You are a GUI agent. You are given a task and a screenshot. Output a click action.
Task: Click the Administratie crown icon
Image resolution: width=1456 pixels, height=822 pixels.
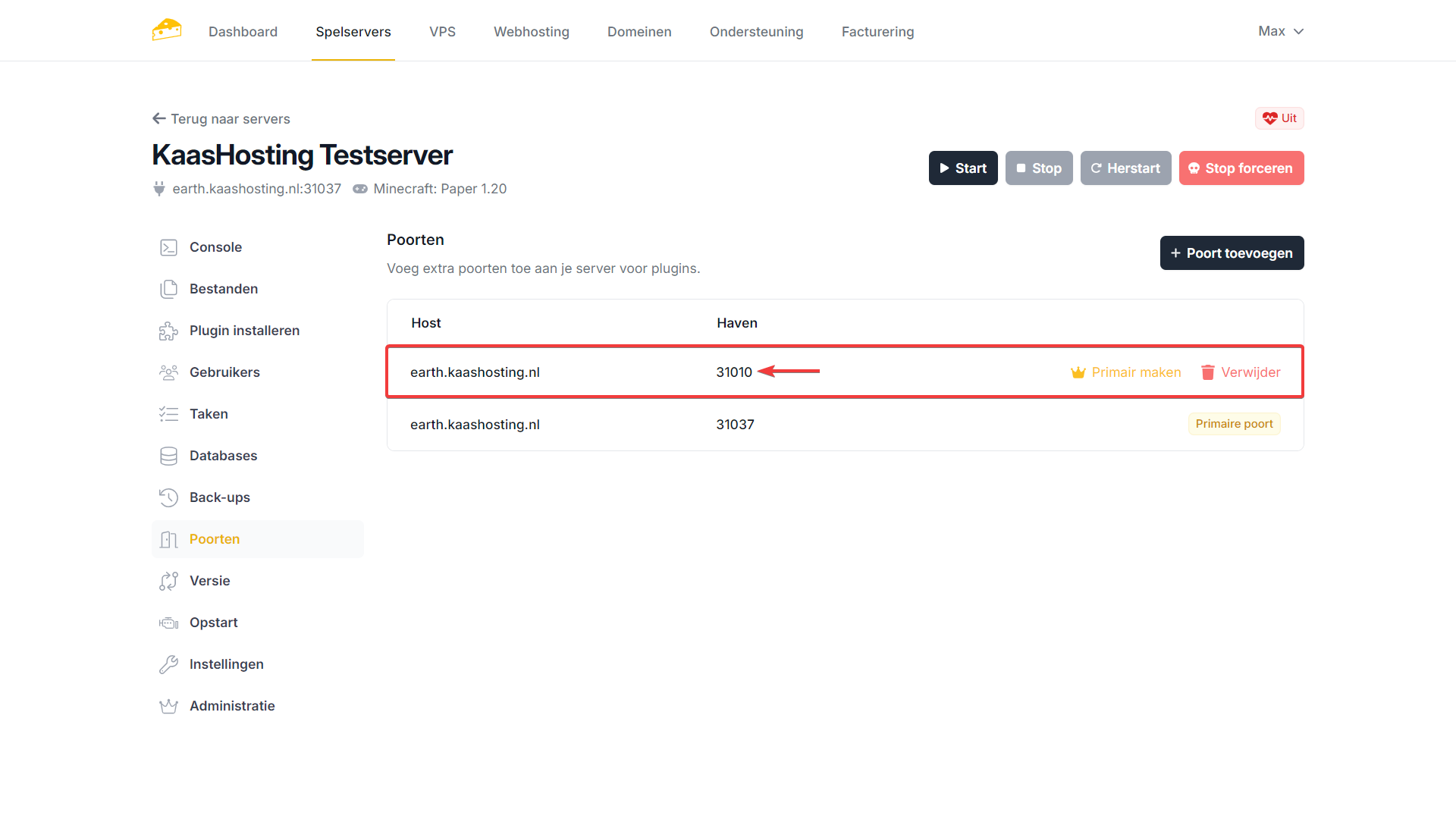pos(168,706)
